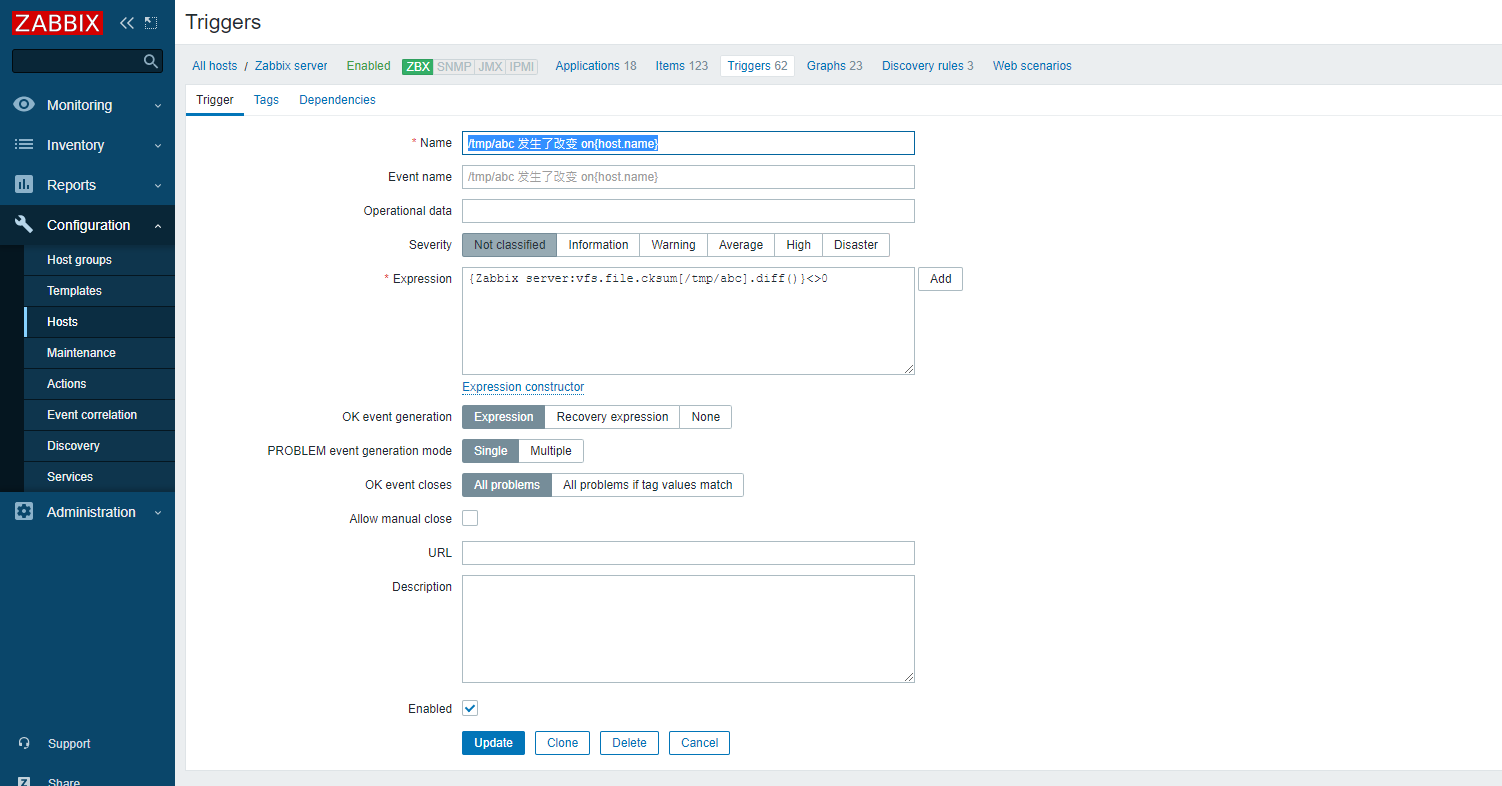Set severity to Warning
Screen dimensions: 1502x786
coord(673,245)
